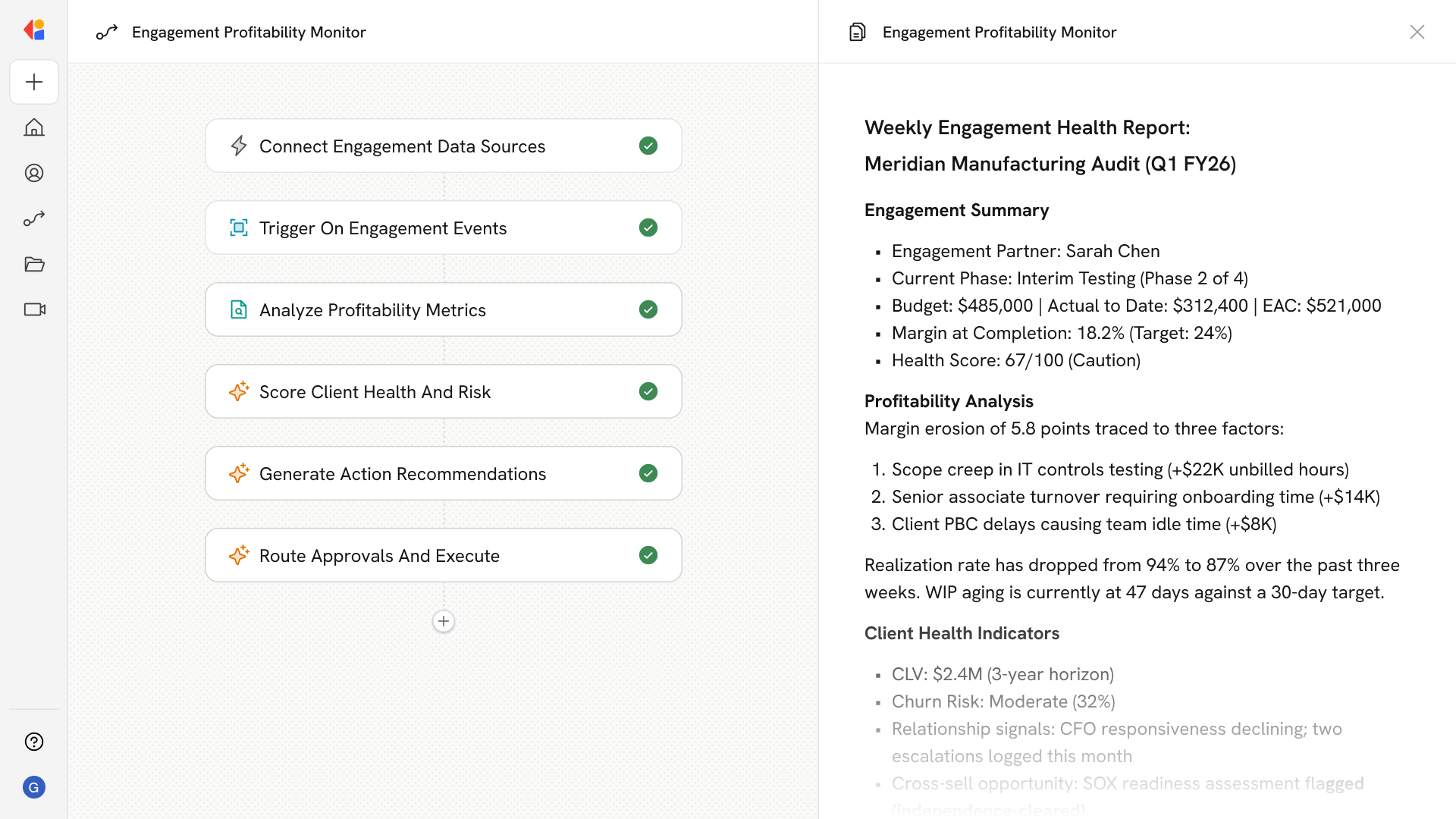The height and width of the screenshot is (819, 1456).
Task: Open the help question mark icon
Action: (34, 742)
